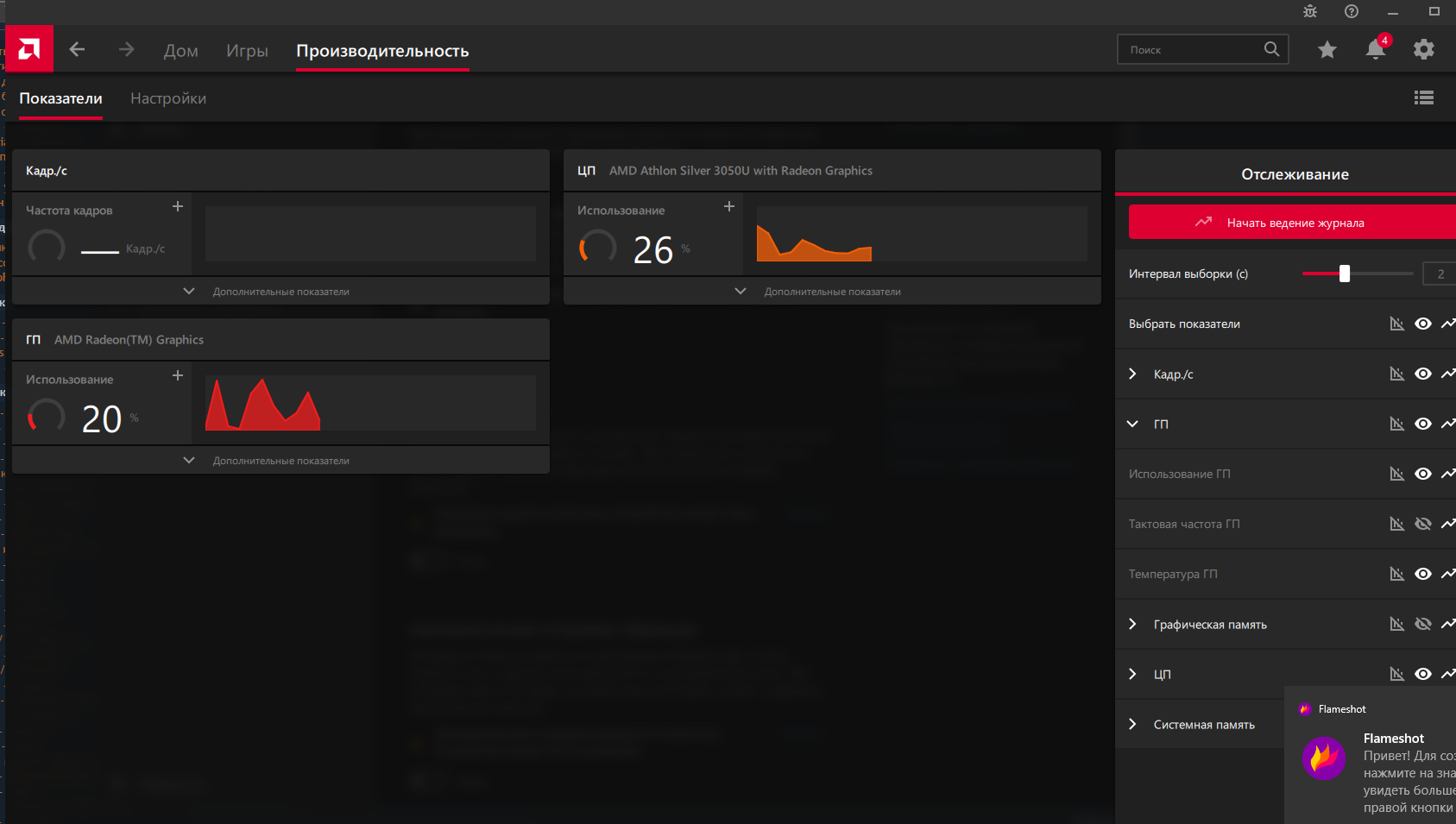The height and width of the screenshot is (824, 1456).
Task: Click Начать ведение журнала button
Action: (1292, 222)
